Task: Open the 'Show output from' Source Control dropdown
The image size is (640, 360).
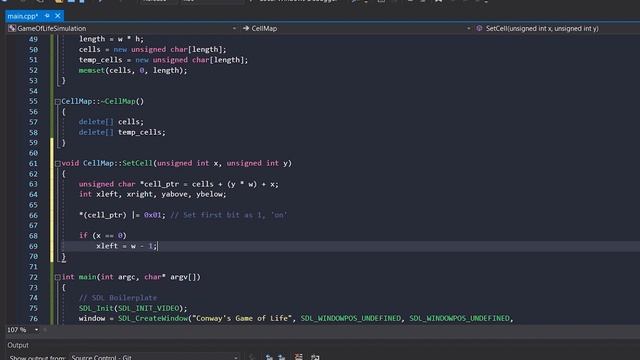Action: point(155,357)
